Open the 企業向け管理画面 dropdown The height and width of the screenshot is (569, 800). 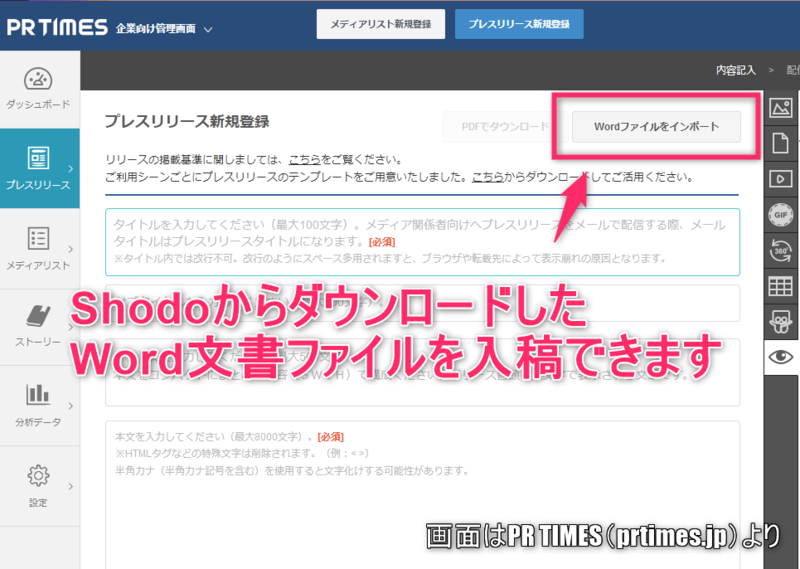pyautogui.click(x=164, y=29)
